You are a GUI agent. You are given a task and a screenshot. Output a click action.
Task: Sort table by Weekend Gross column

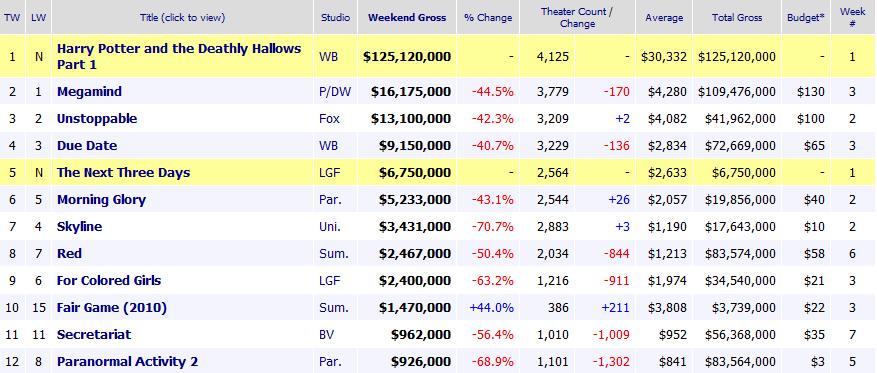407,17
